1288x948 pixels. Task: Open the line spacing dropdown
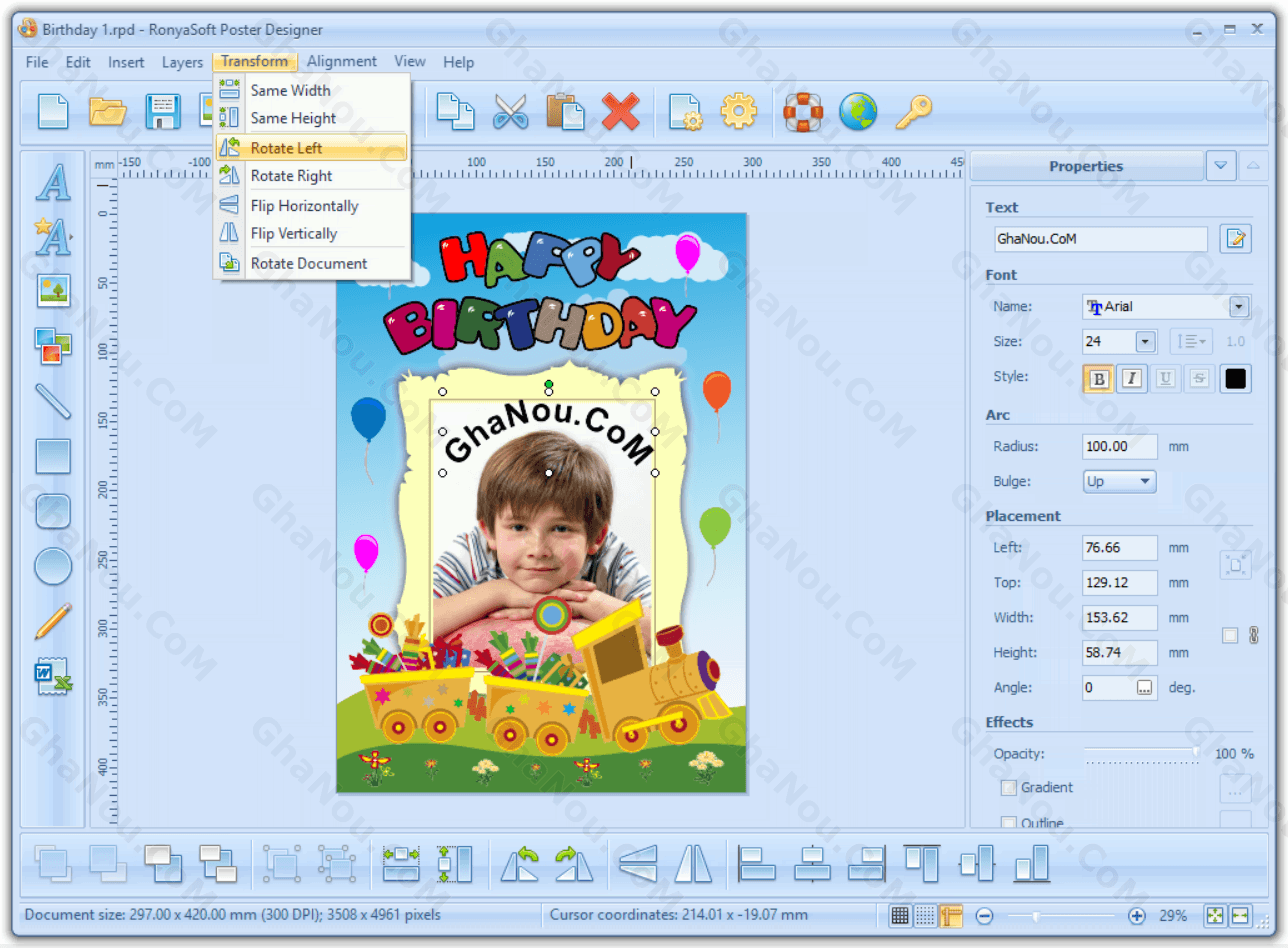pyautogui.click(x=1191, y=342)
